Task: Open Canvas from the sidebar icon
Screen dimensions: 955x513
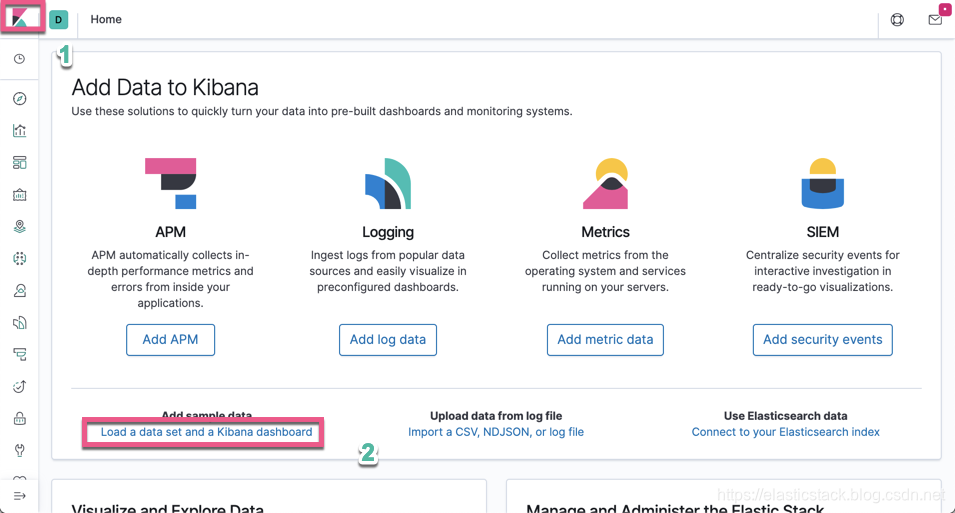Action: point(19,195)
